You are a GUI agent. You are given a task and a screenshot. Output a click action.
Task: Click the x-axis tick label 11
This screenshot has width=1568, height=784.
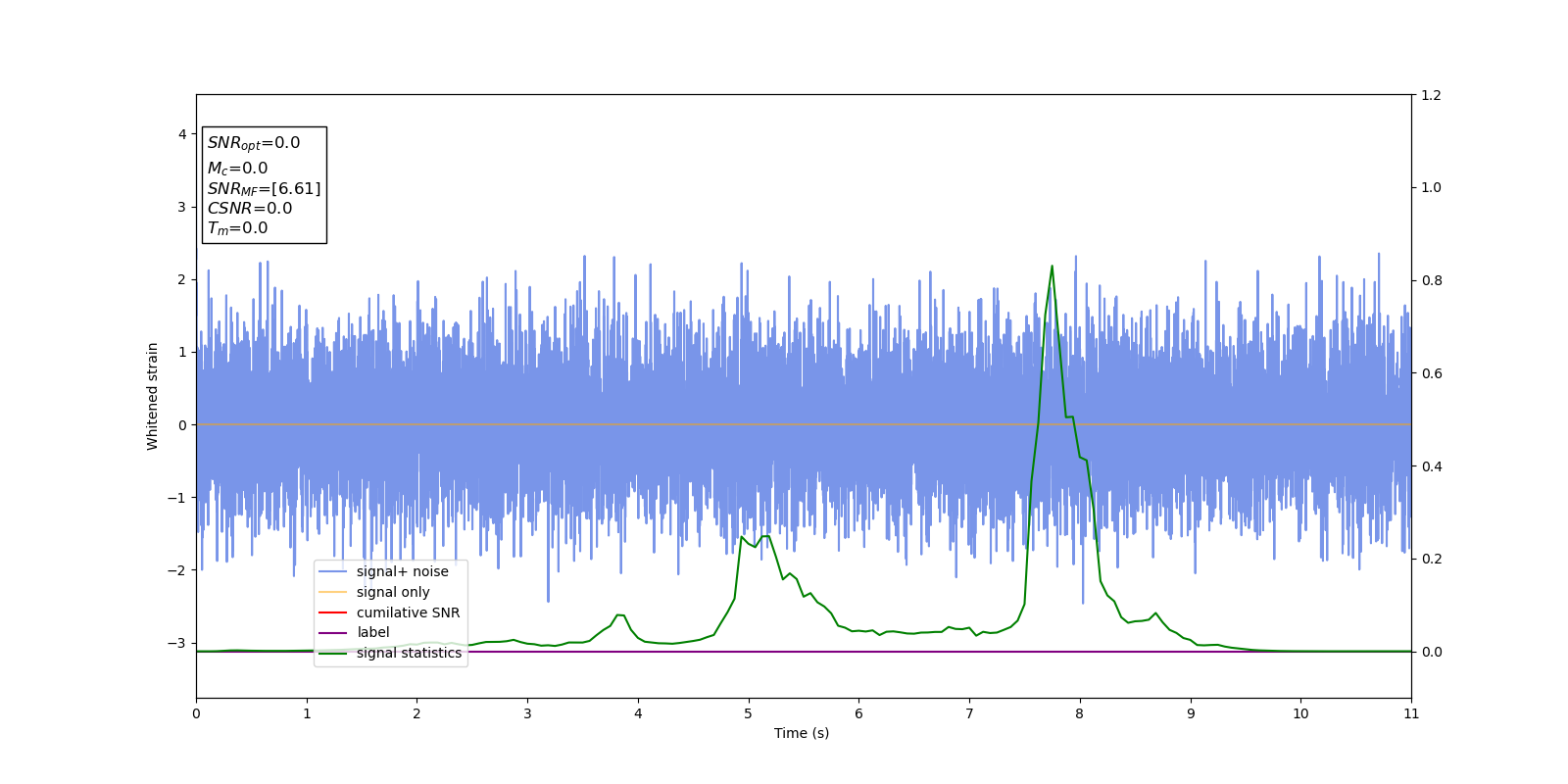coord(1411,713)
